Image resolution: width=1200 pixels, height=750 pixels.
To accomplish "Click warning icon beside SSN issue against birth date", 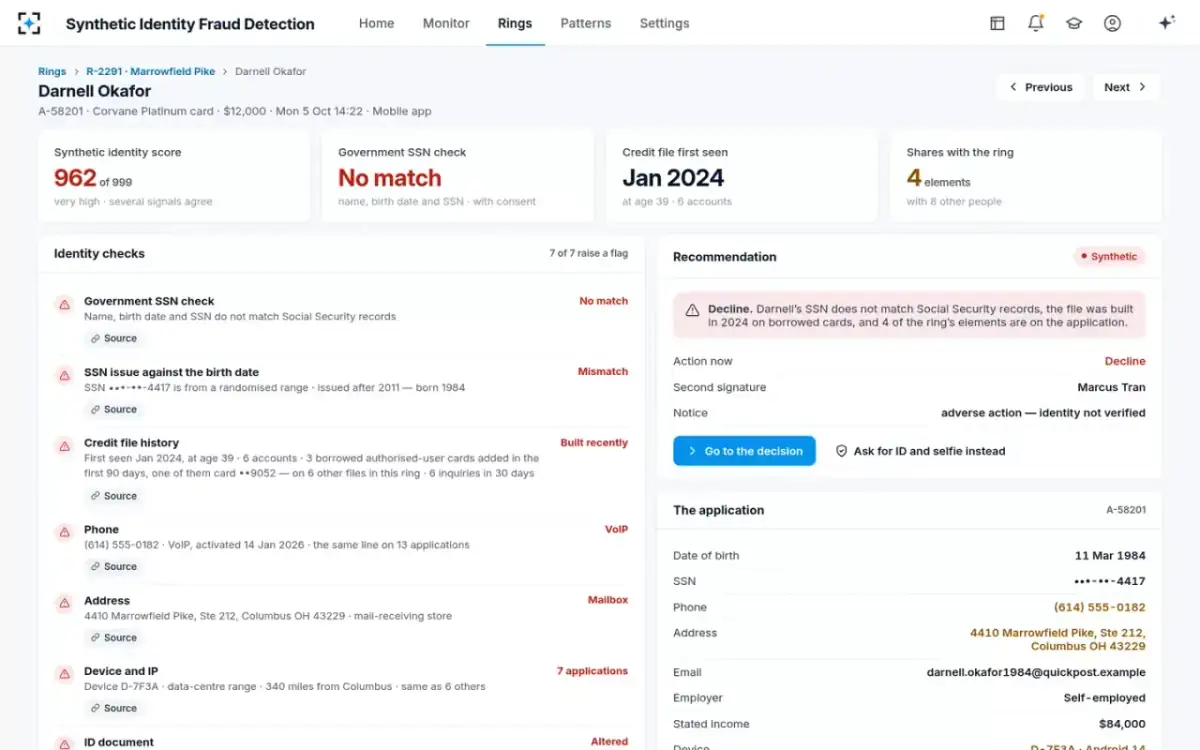I will pyautogui.click(x=64, y=375).
